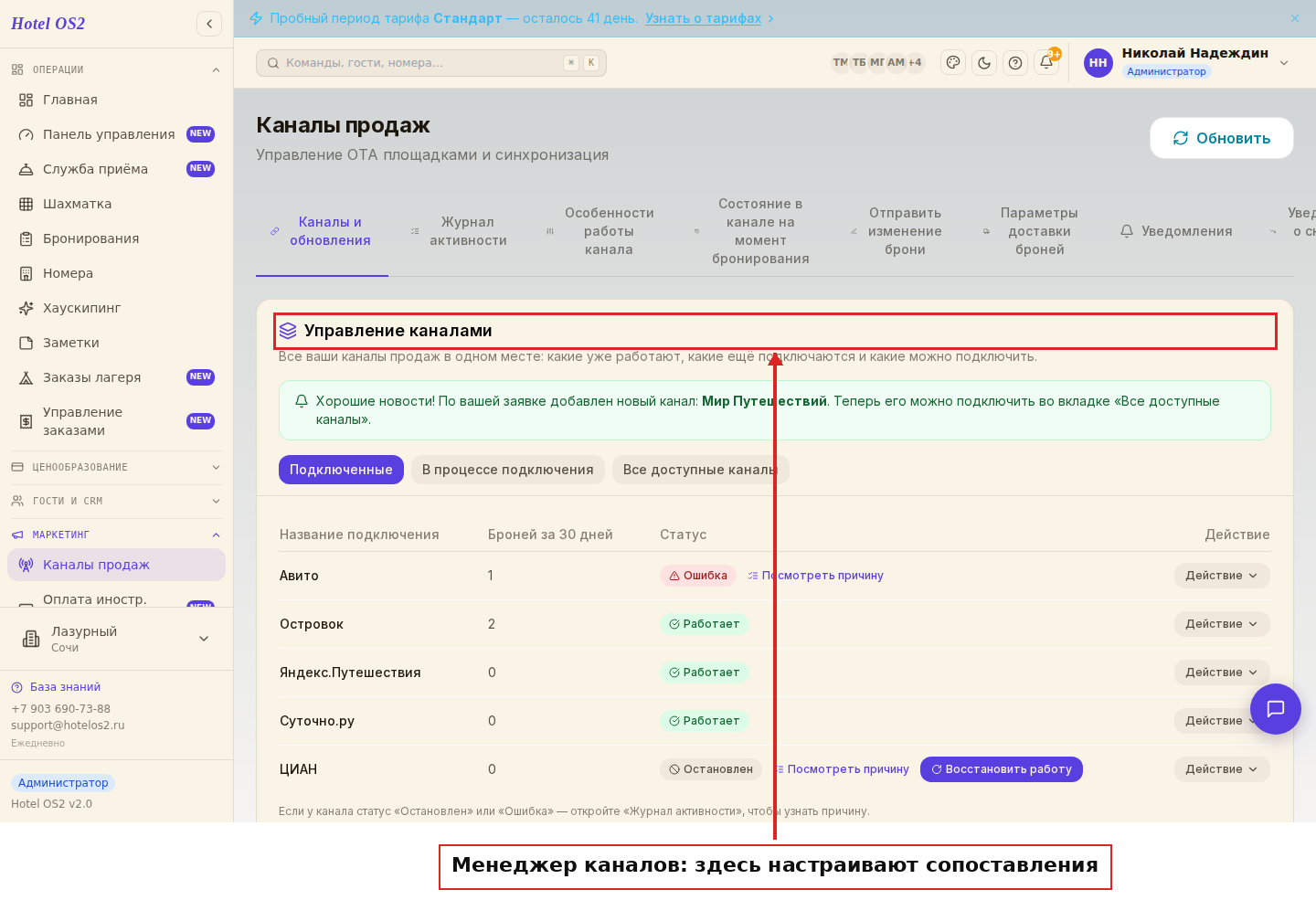Open the Действие dropdown for Островок
Image resolution: width=1316 pixels, height=911 pixels.
pyautogui.click(x=1222, y=624)
